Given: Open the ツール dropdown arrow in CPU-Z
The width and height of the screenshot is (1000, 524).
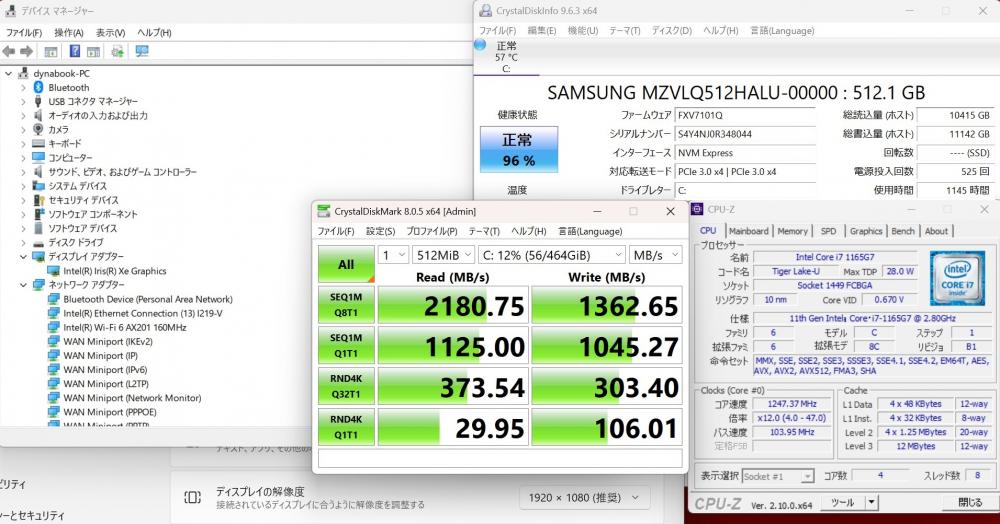Looking at the screenshot, I should [871, 502].
